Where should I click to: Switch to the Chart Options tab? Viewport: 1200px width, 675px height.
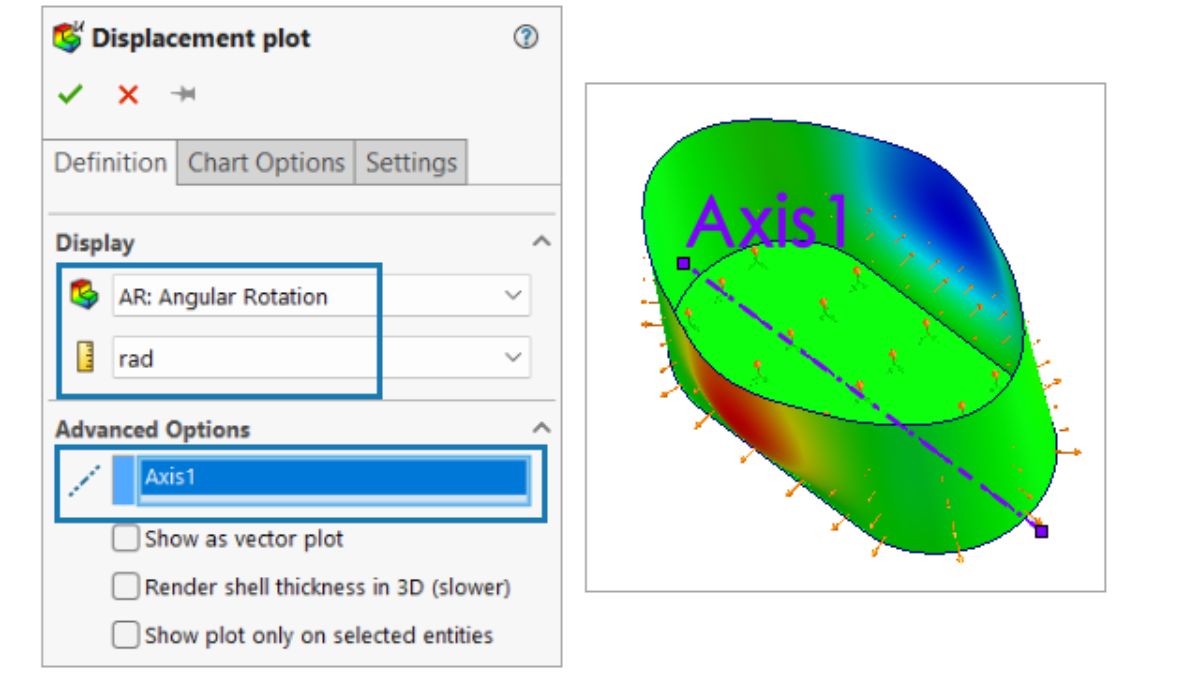266,162
